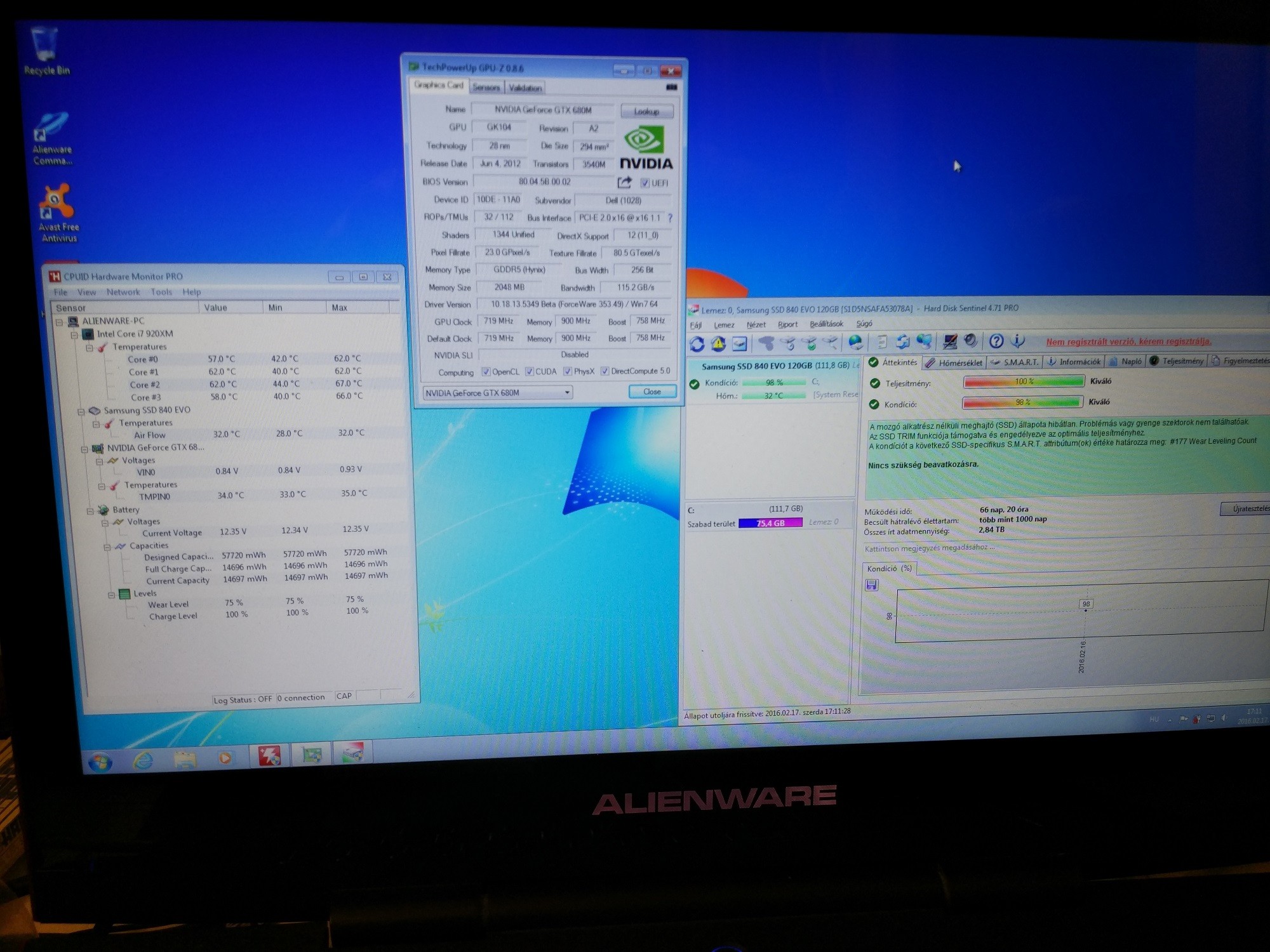1270x952 pixels.
Task: Collapse the Battery node in Hardware Monitor
Action: click(x=90, y=510)
